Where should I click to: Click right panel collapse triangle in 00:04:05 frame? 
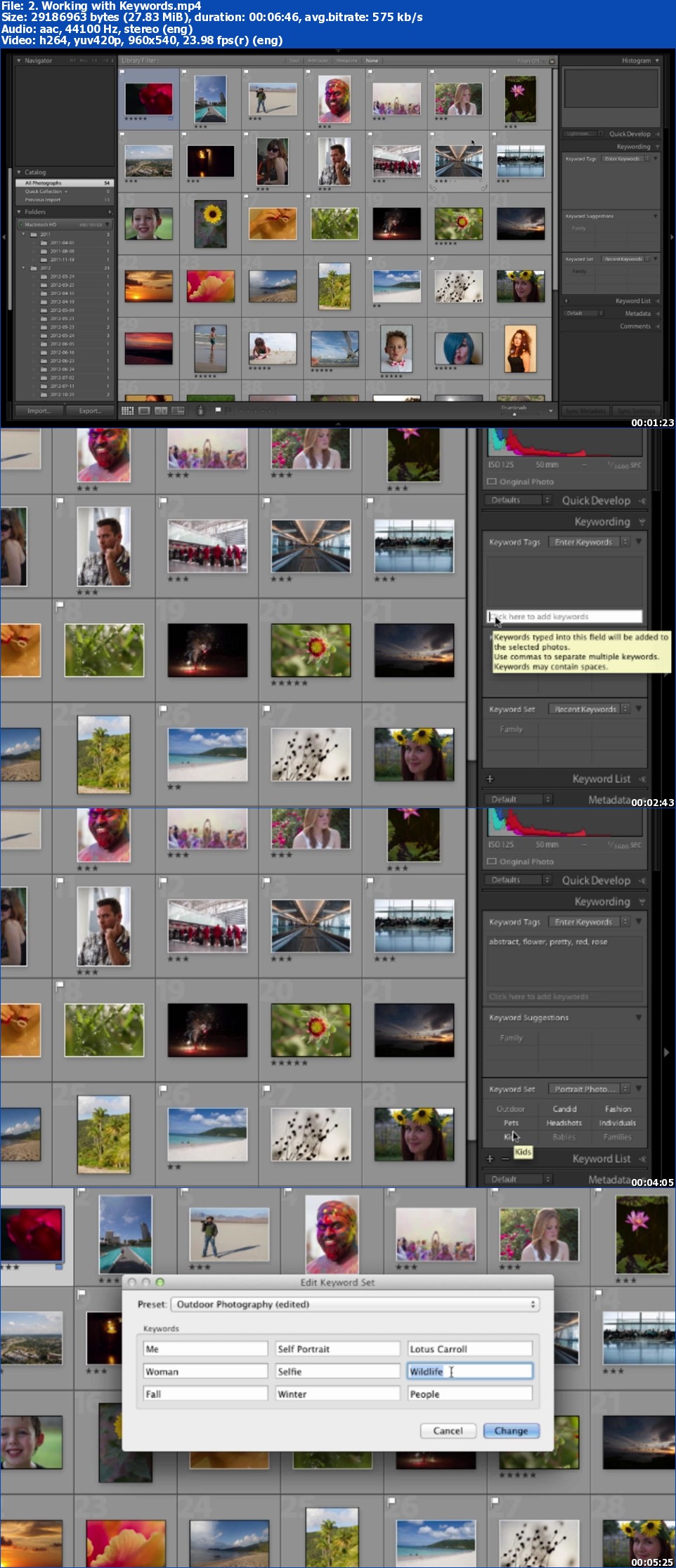click(x=667, y=1053)
